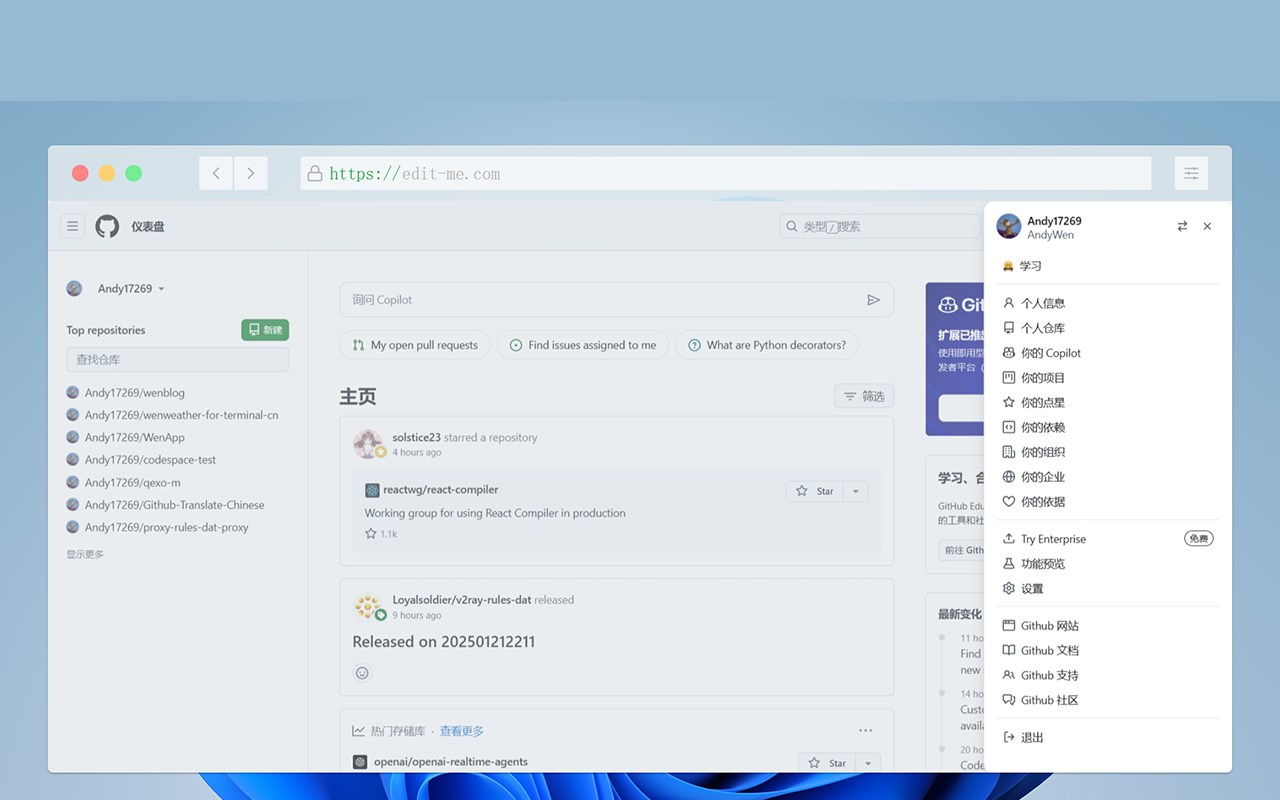Screen dimensions: 1280x800
Task: Click the green 新建 new repository button
Action: (x=265, y=330)
